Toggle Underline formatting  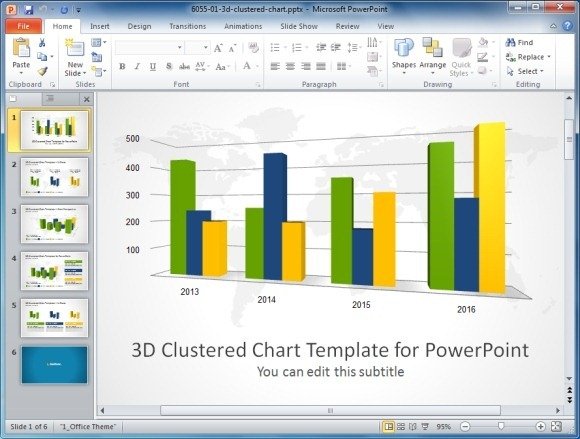click(153, 67)
